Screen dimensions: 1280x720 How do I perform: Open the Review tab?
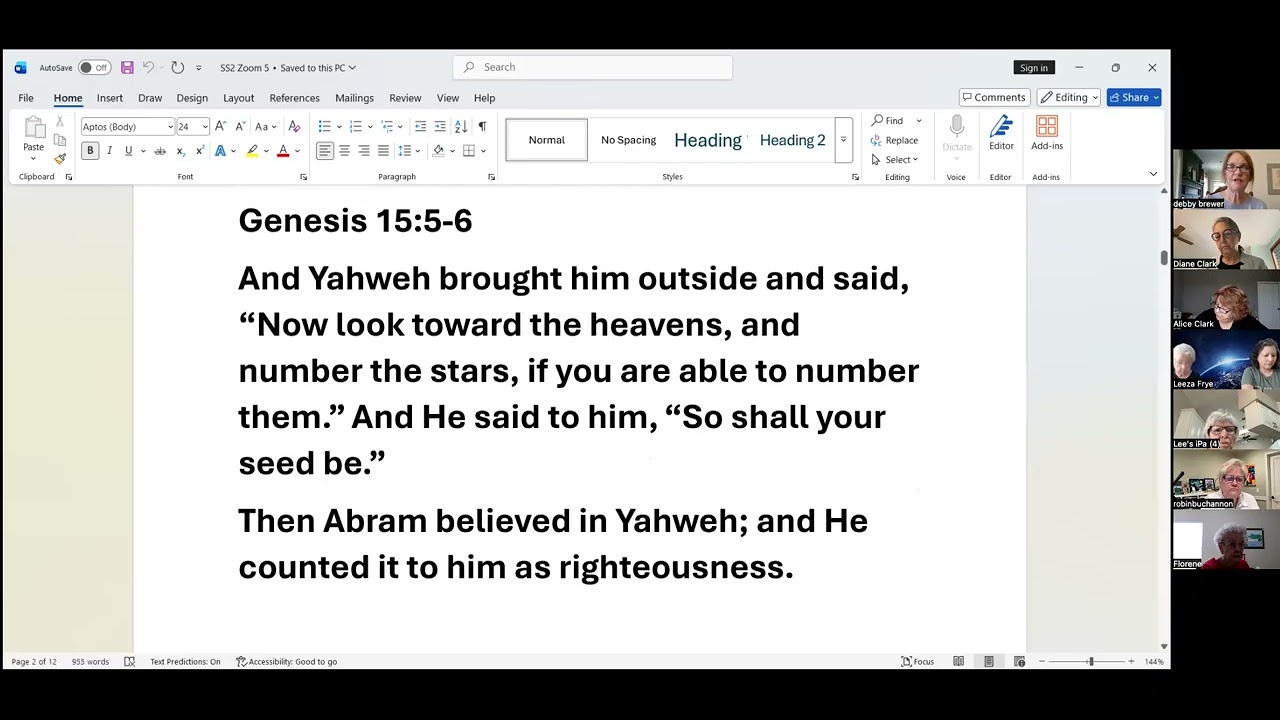pos(405,98)
